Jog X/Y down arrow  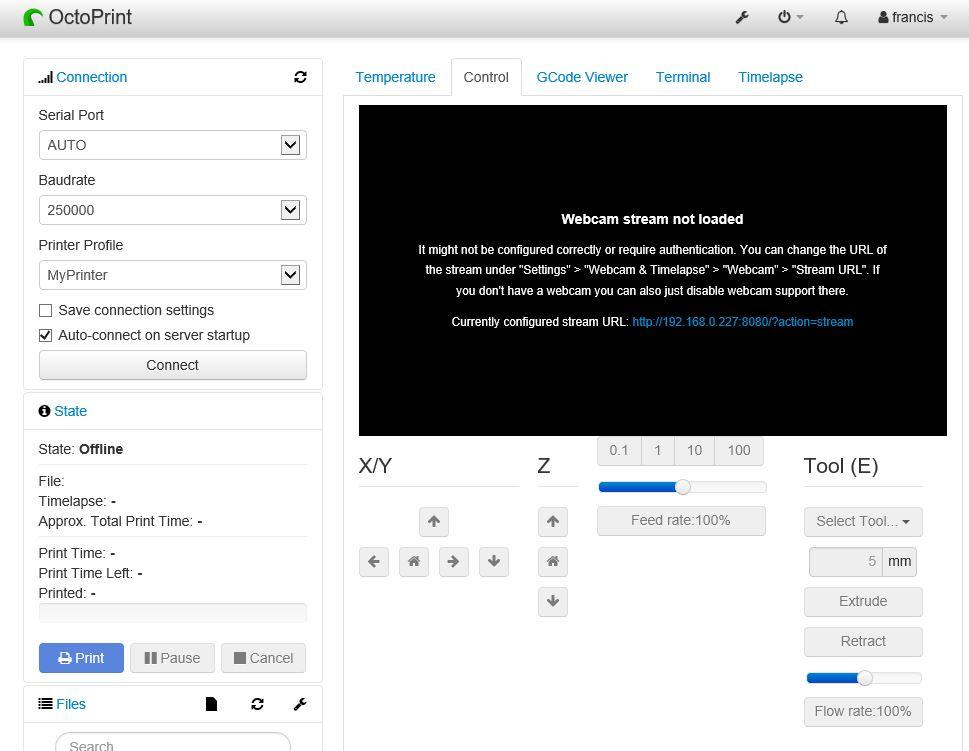(x=494, y=562)
